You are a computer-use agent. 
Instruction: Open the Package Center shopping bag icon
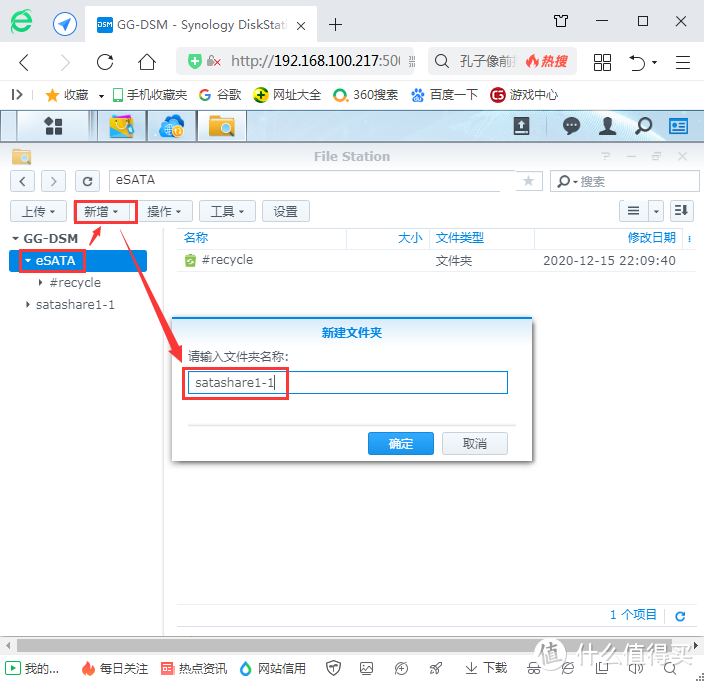coord(121,126)
